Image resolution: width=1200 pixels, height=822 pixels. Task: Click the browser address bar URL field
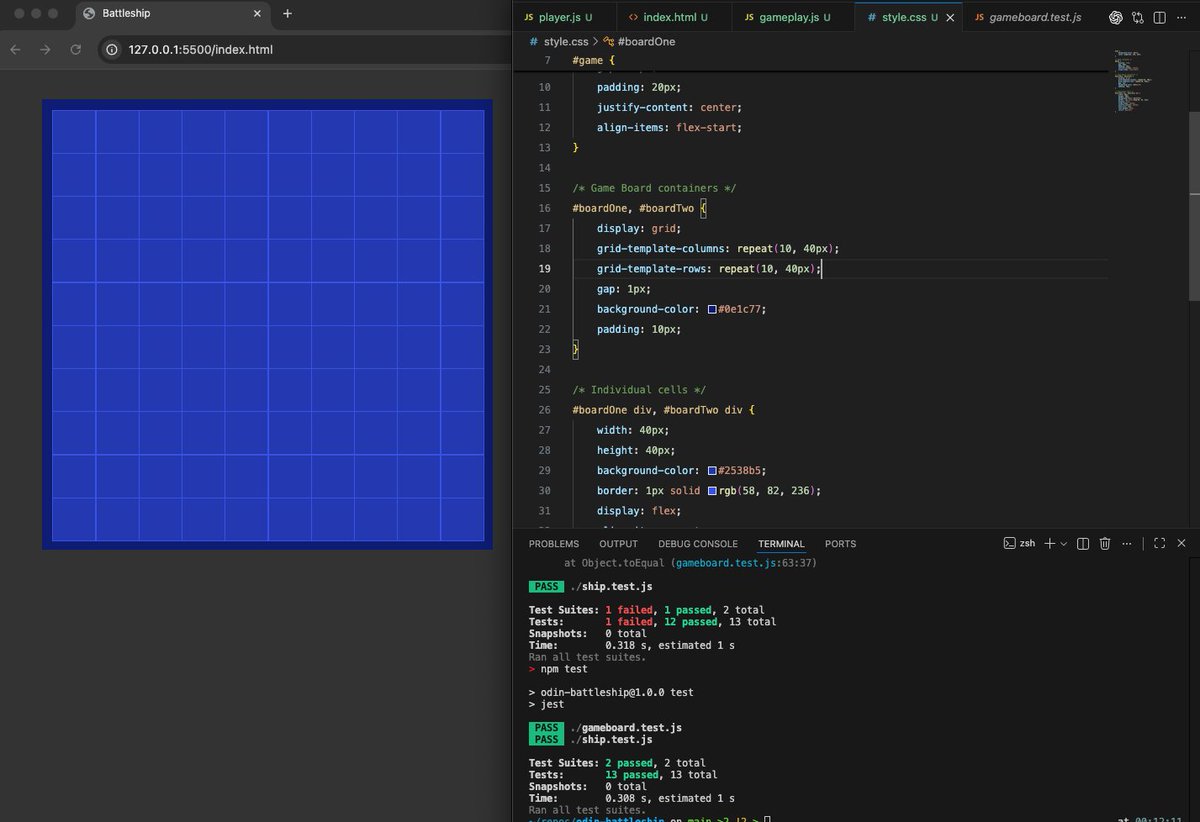(300, 49)
